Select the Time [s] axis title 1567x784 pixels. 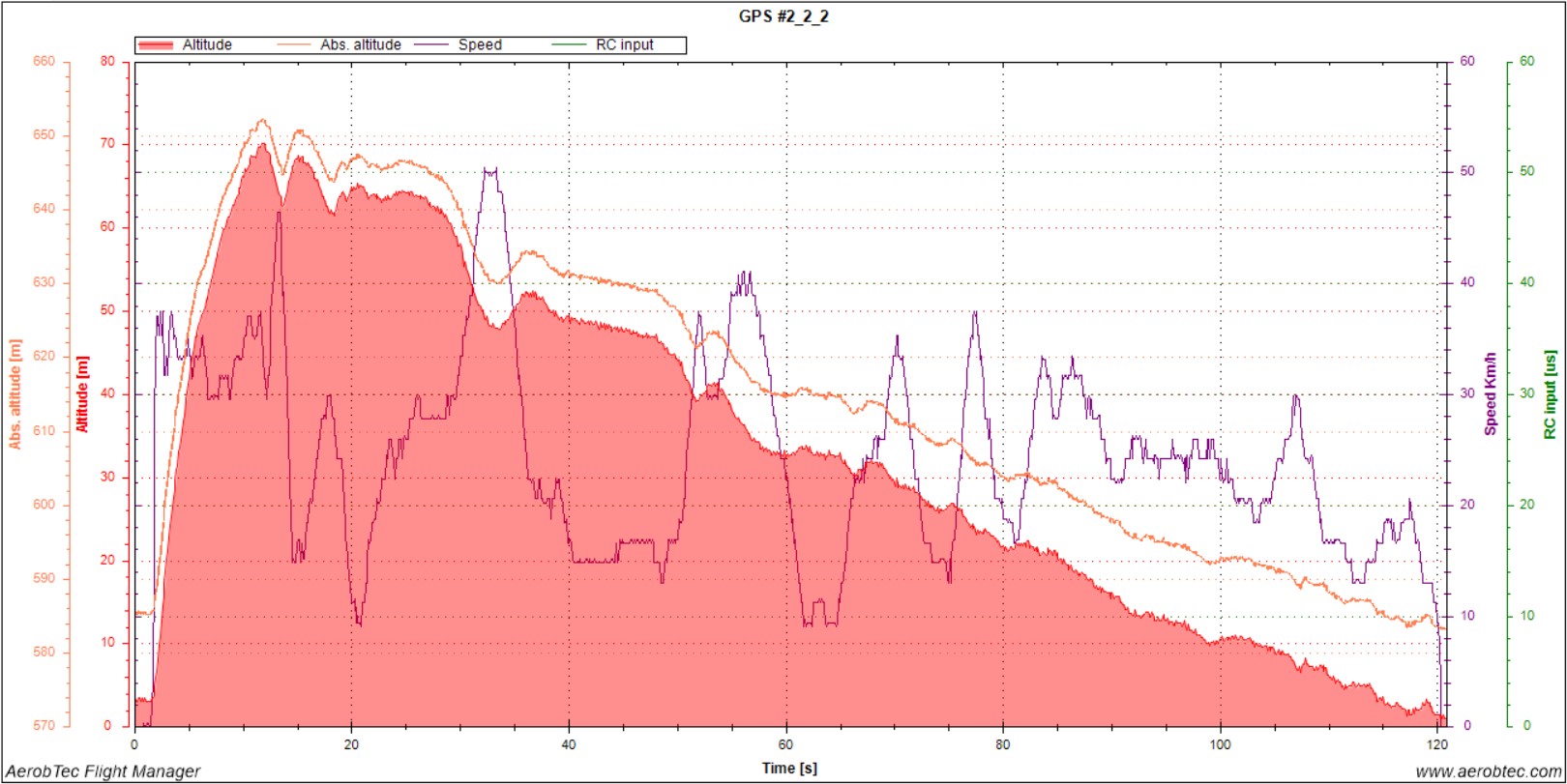click(789, 769)
